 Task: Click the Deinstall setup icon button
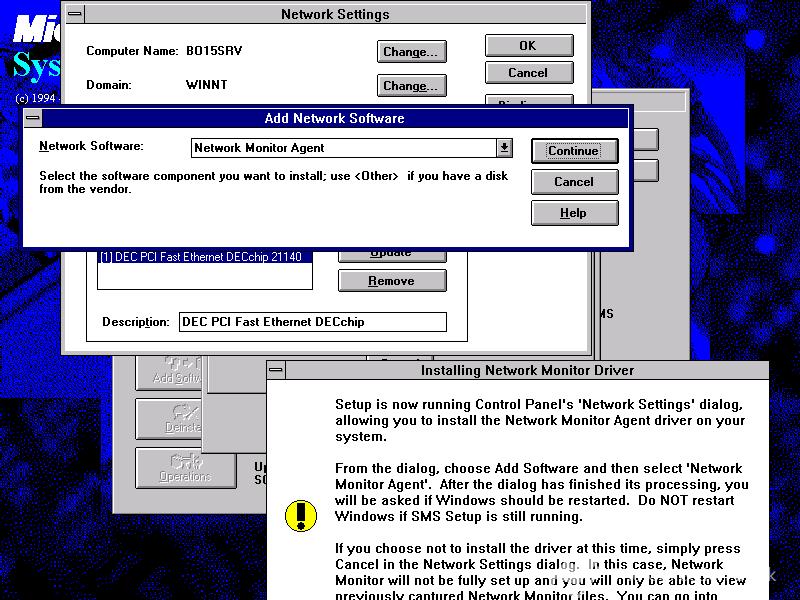tap(169, 419)
